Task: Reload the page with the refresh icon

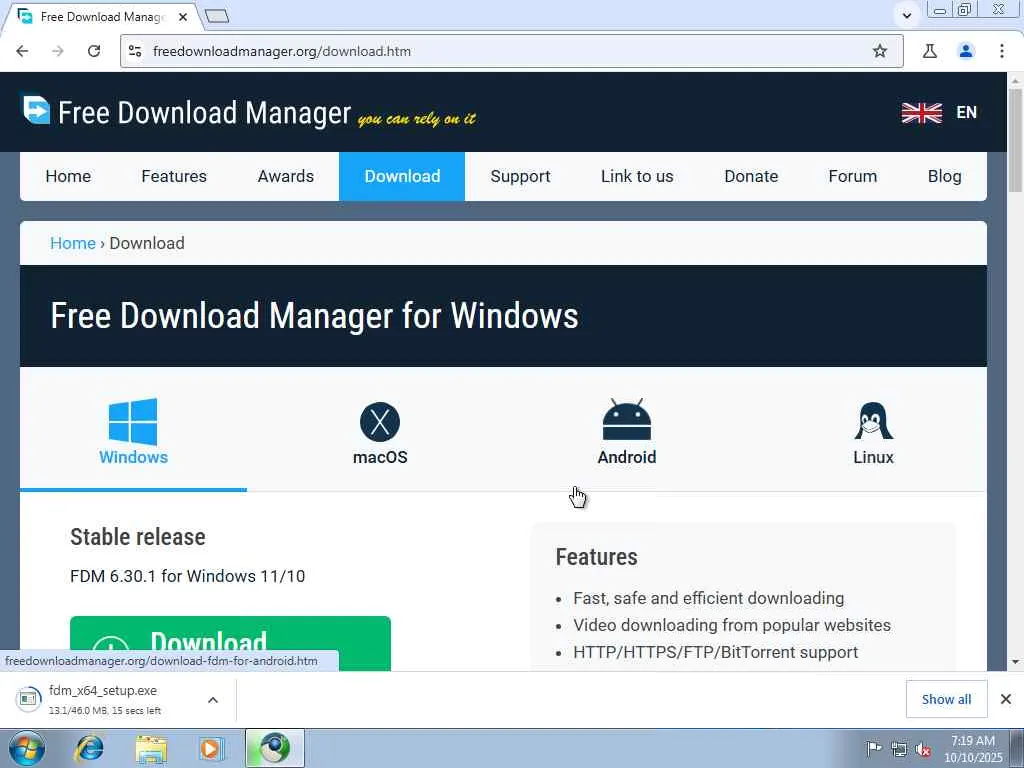Action: click(94, 51)
